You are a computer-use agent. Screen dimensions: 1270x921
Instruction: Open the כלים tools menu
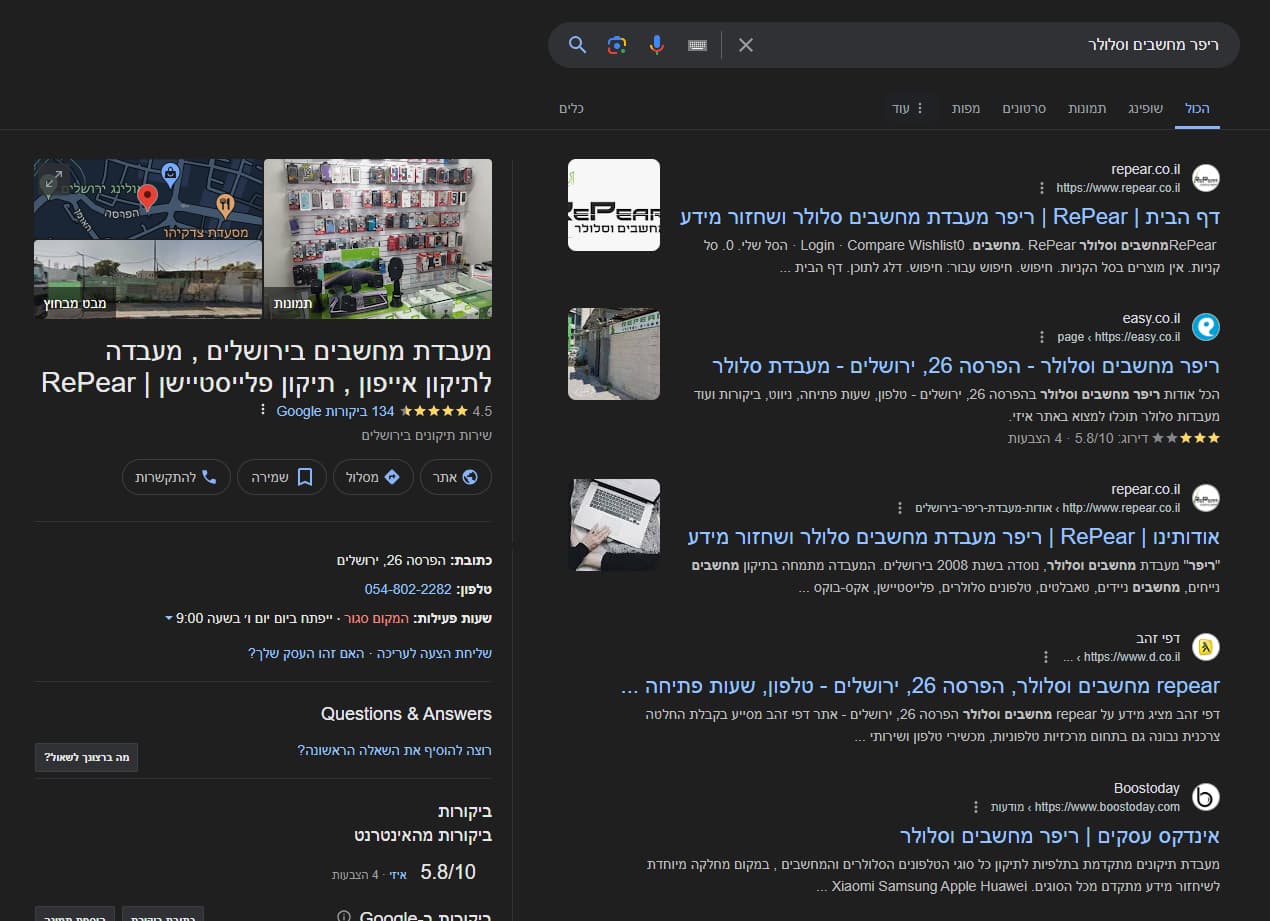click(571, 108)
